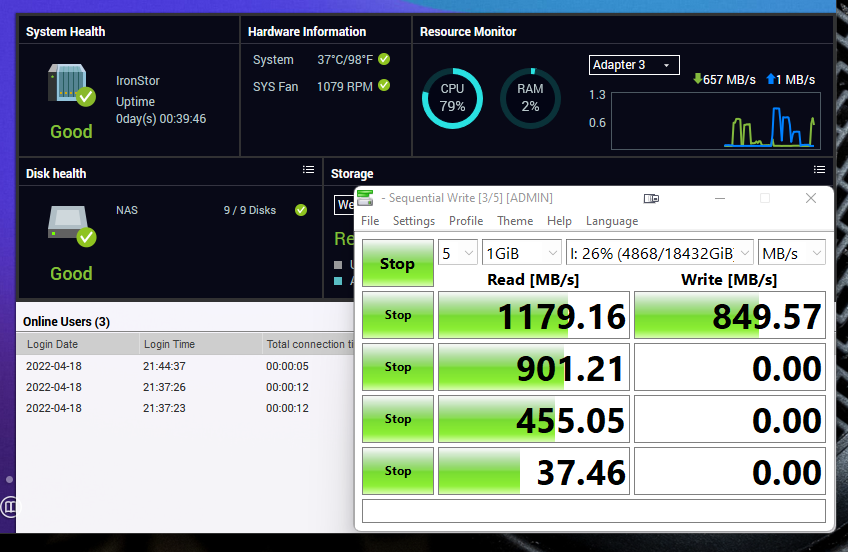Click the Stop button beside 37.46 result

pos(398,471)
